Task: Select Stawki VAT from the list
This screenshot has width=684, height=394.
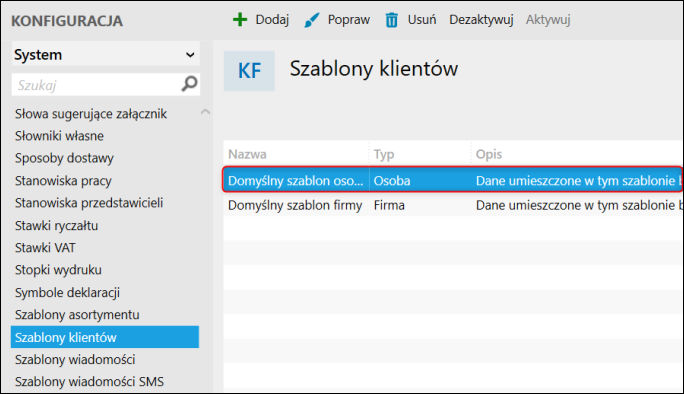Action: (45, 247)
